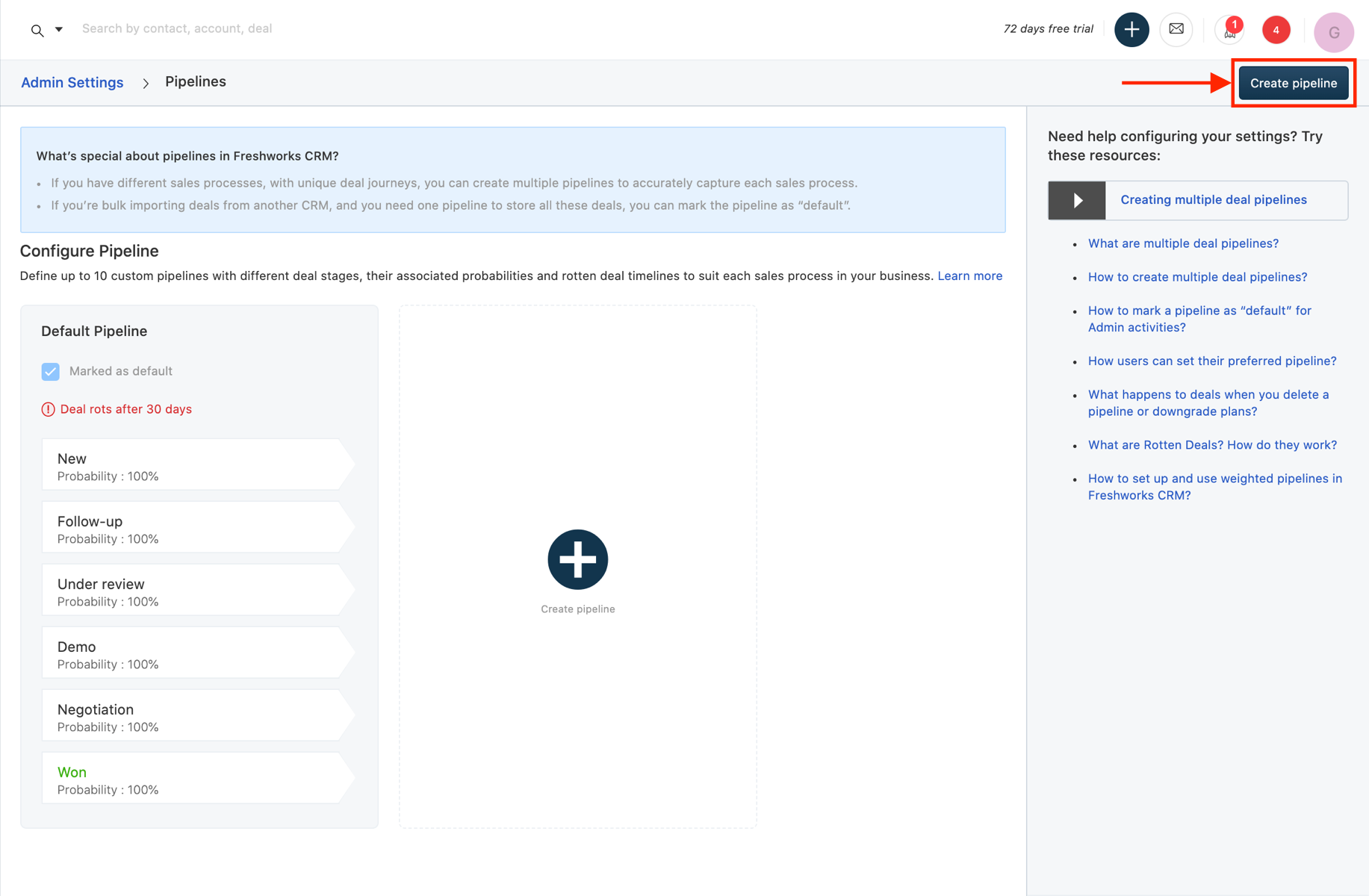Click the Pipelines breadcrumb text
Viewport: 1369px width, 896px height.
pos(196,81)
